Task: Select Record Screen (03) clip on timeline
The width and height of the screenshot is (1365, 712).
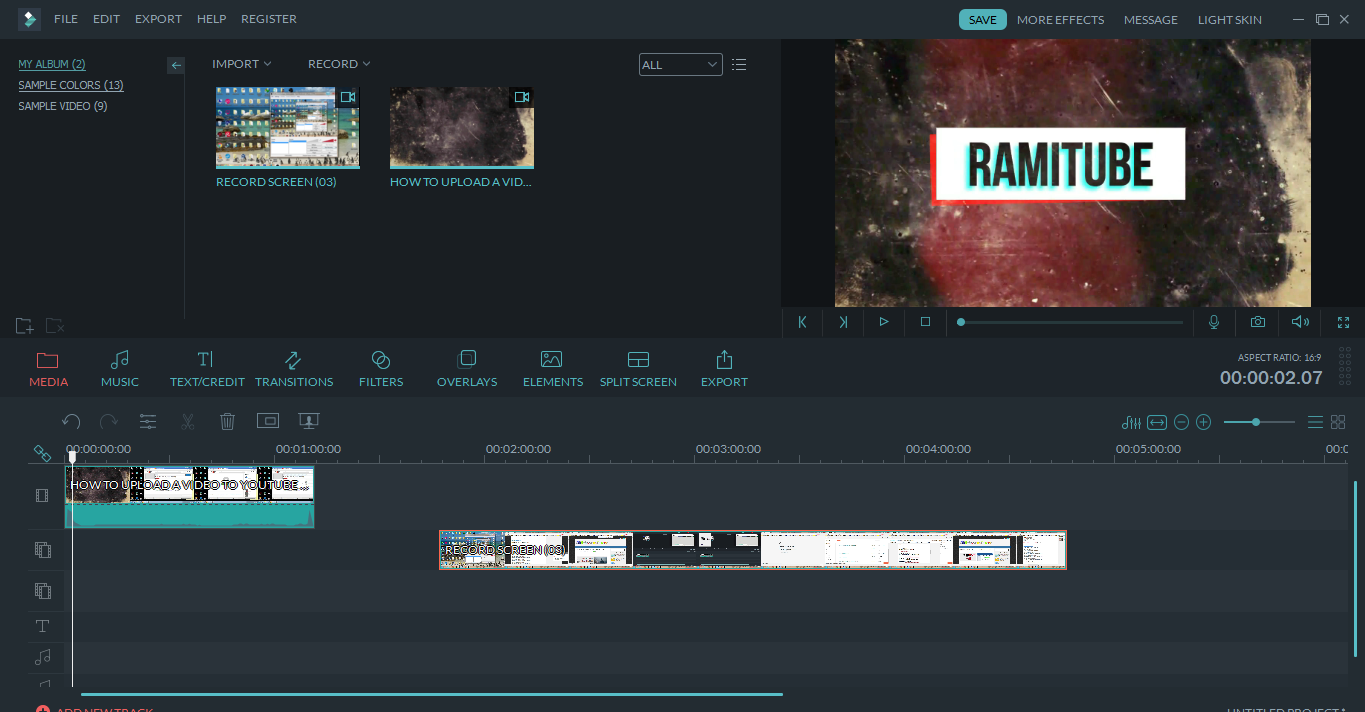Action: tap(753, 550)
